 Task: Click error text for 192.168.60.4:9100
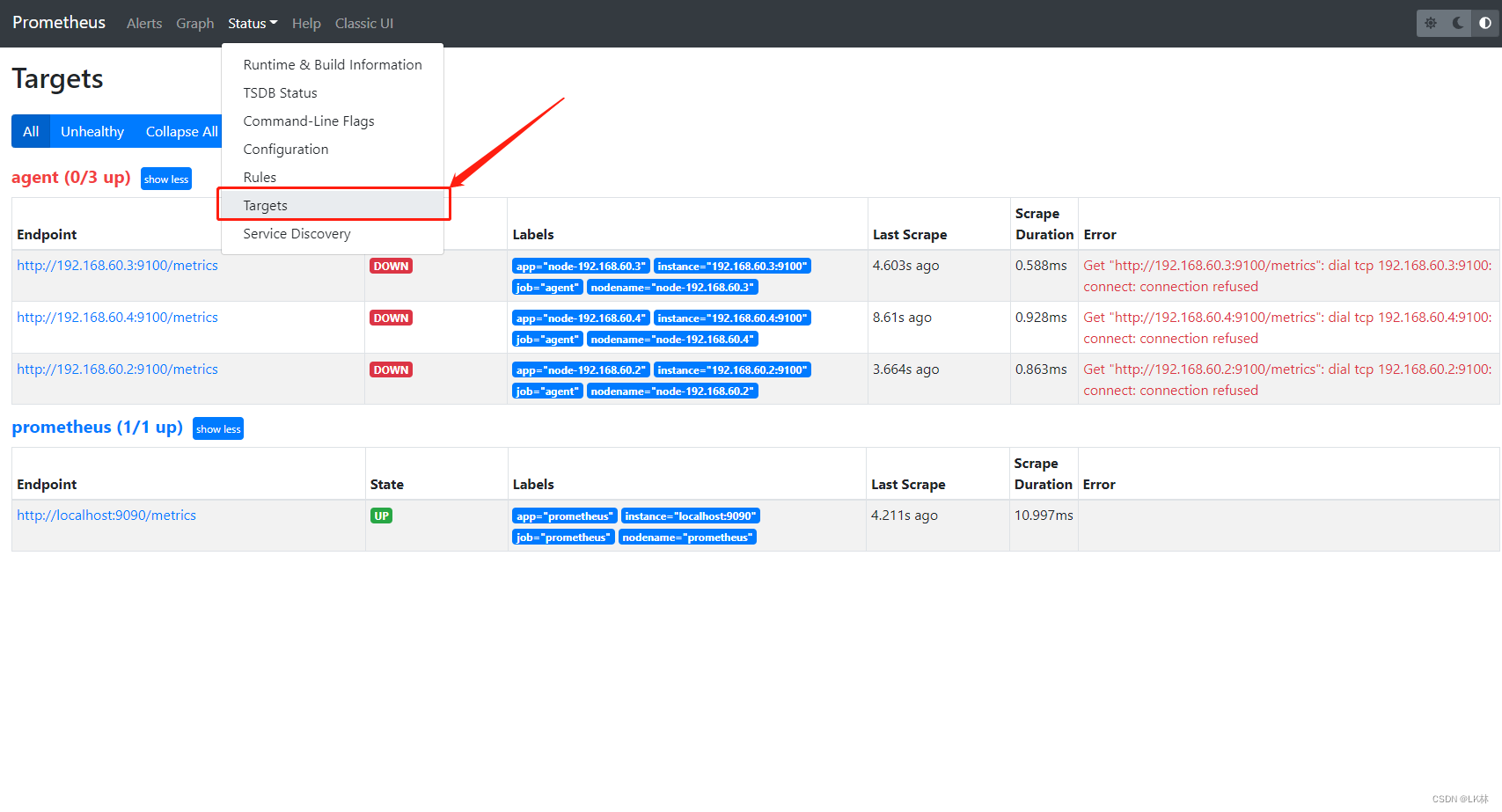1287,328
